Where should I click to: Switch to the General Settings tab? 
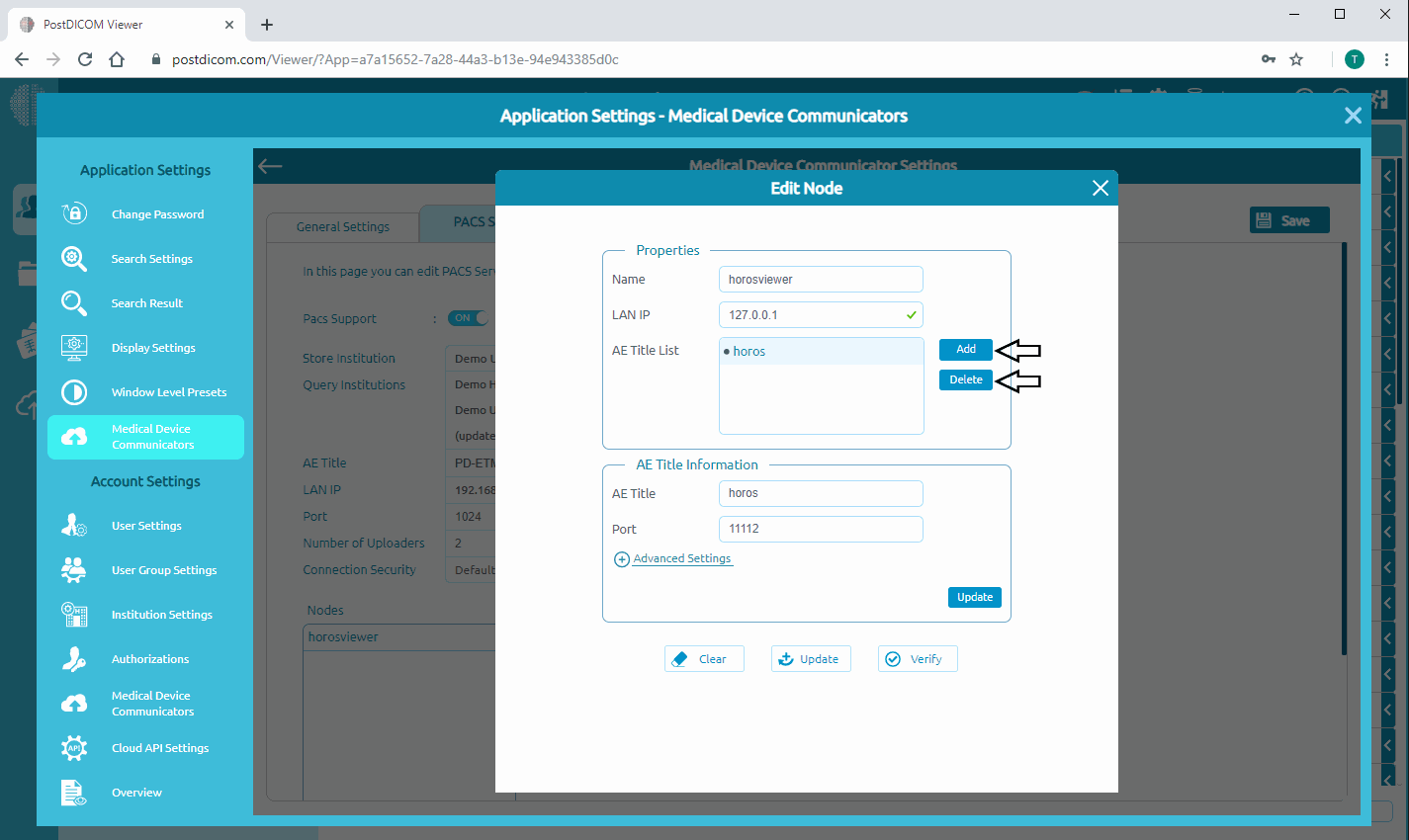pyautogui.click(x=342, y=226)
